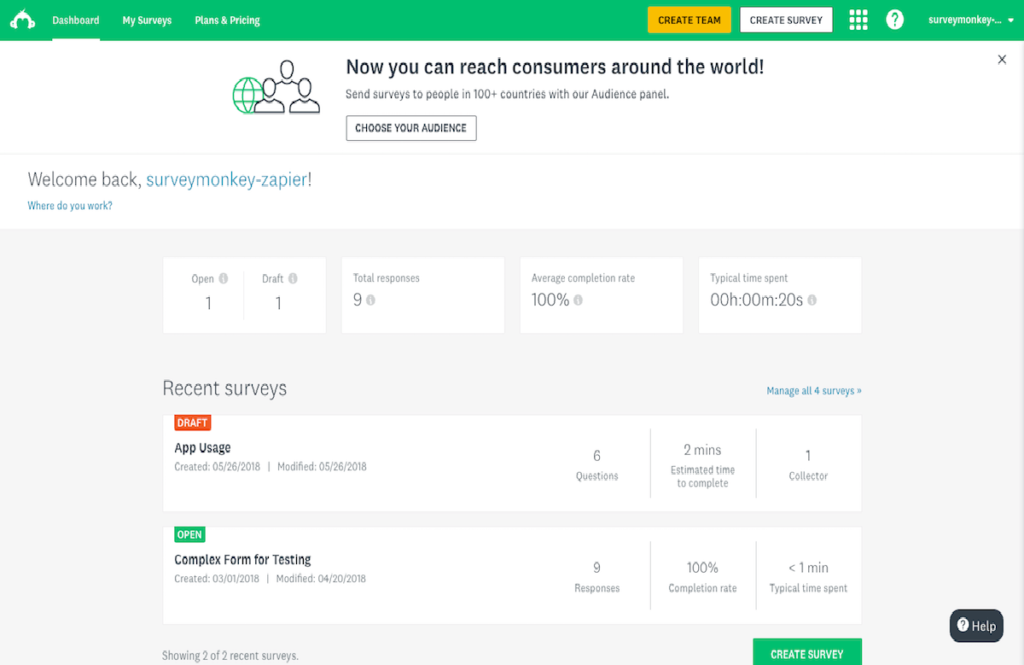Click the 1 Collector stat
Screen dimensions: 1024x665
808,464
